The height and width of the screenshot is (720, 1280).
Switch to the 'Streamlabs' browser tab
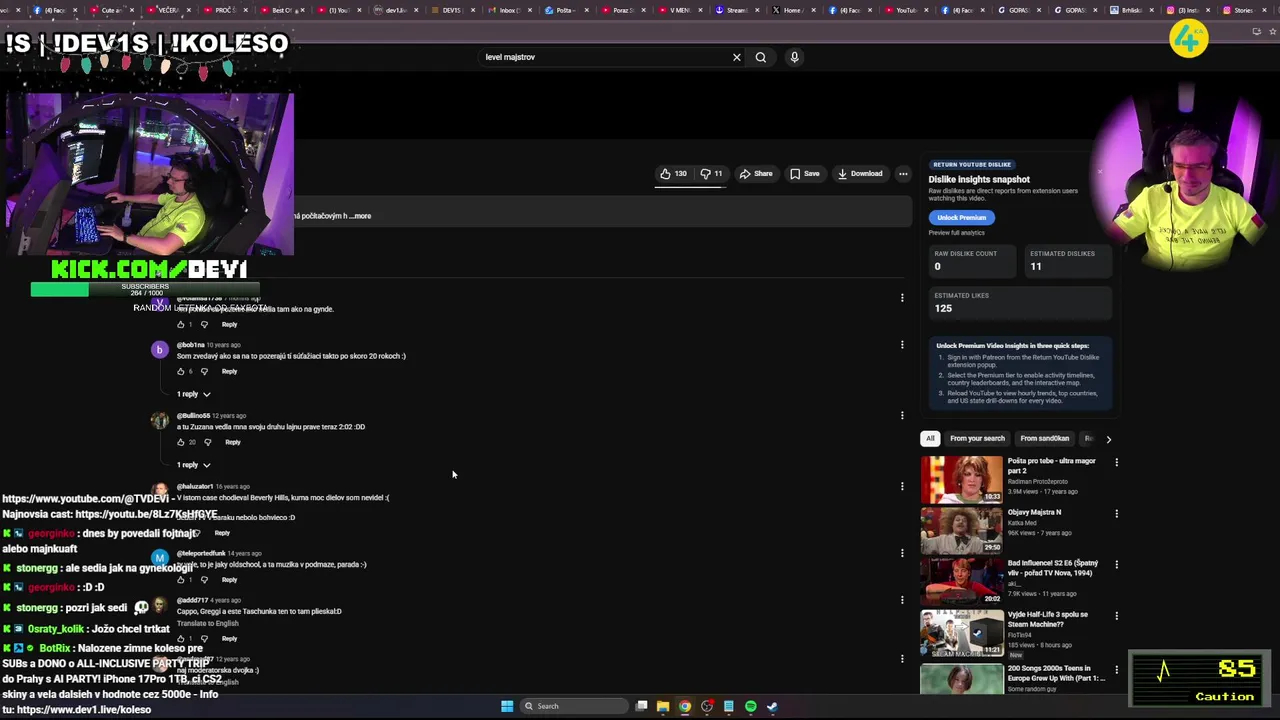click(737, 10)
